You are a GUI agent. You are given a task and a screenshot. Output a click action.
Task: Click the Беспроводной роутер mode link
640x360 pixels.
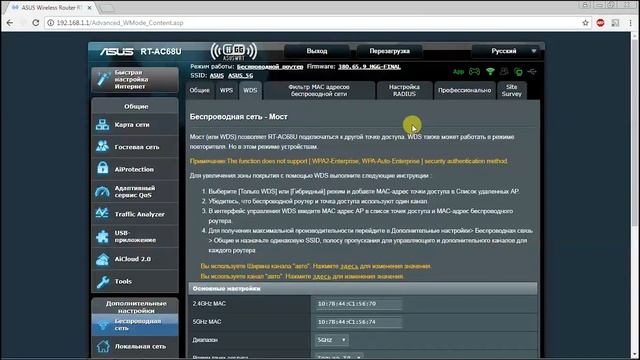tap(270, 67)
